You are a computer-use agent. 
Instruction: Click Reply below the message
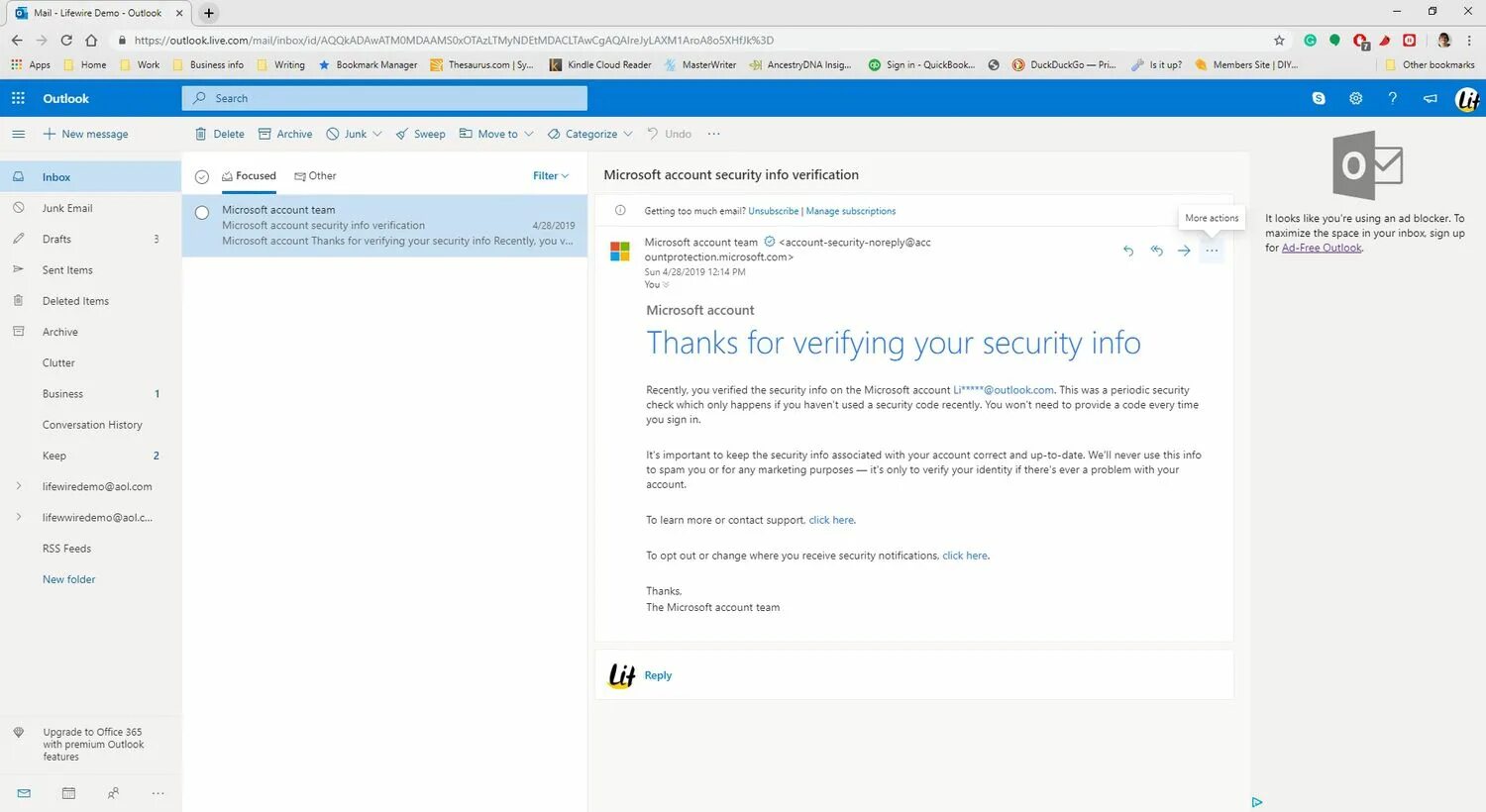point(658,675)
